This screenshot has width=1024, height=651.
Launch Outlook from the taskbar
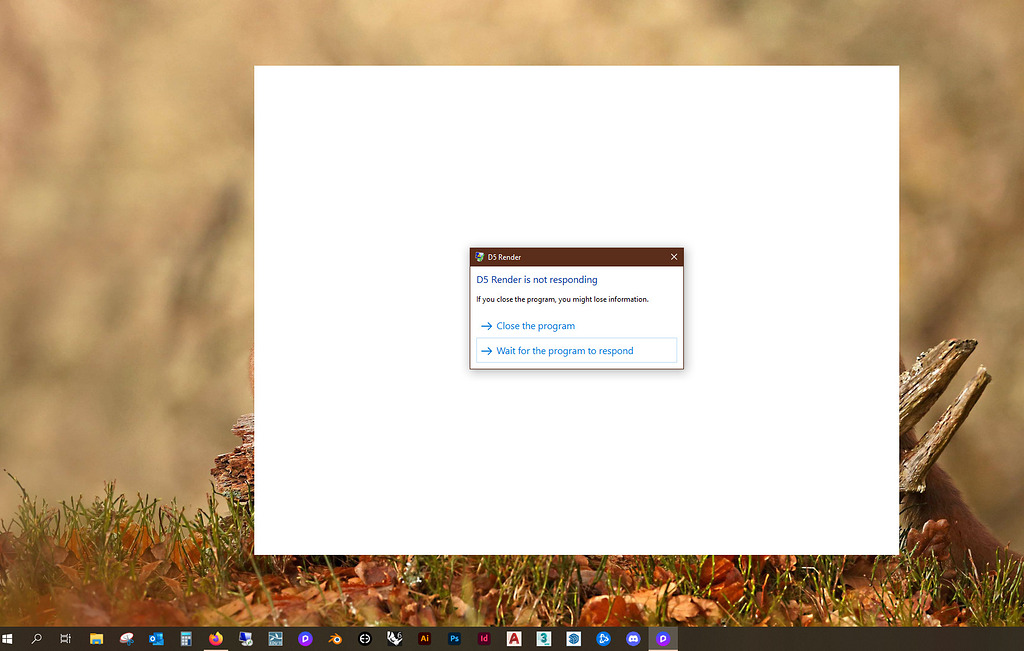(x=156, y=639)
